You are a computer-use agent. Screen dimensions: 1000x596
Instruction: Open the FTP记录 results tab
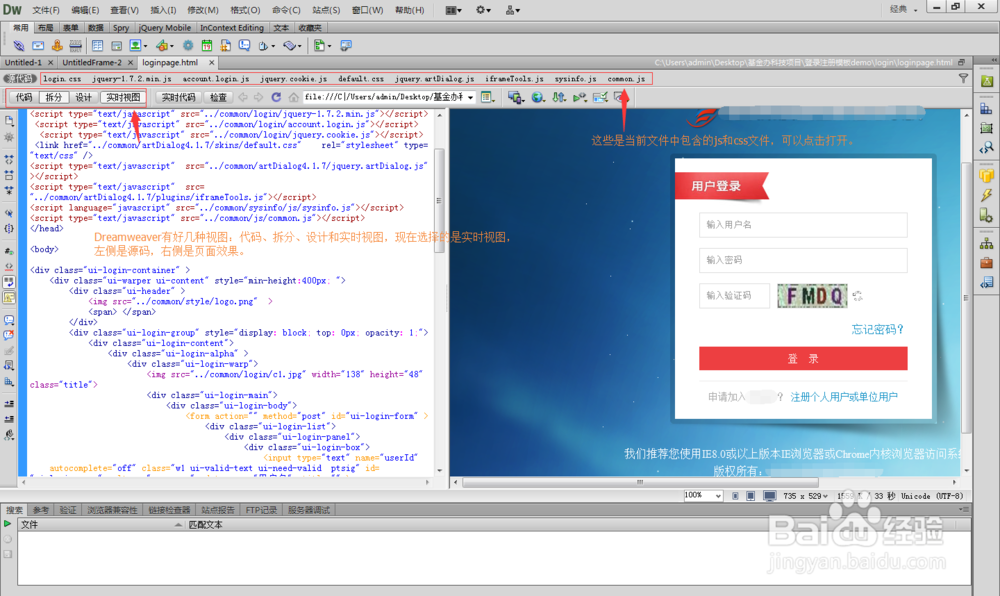(x=261, y=510)
